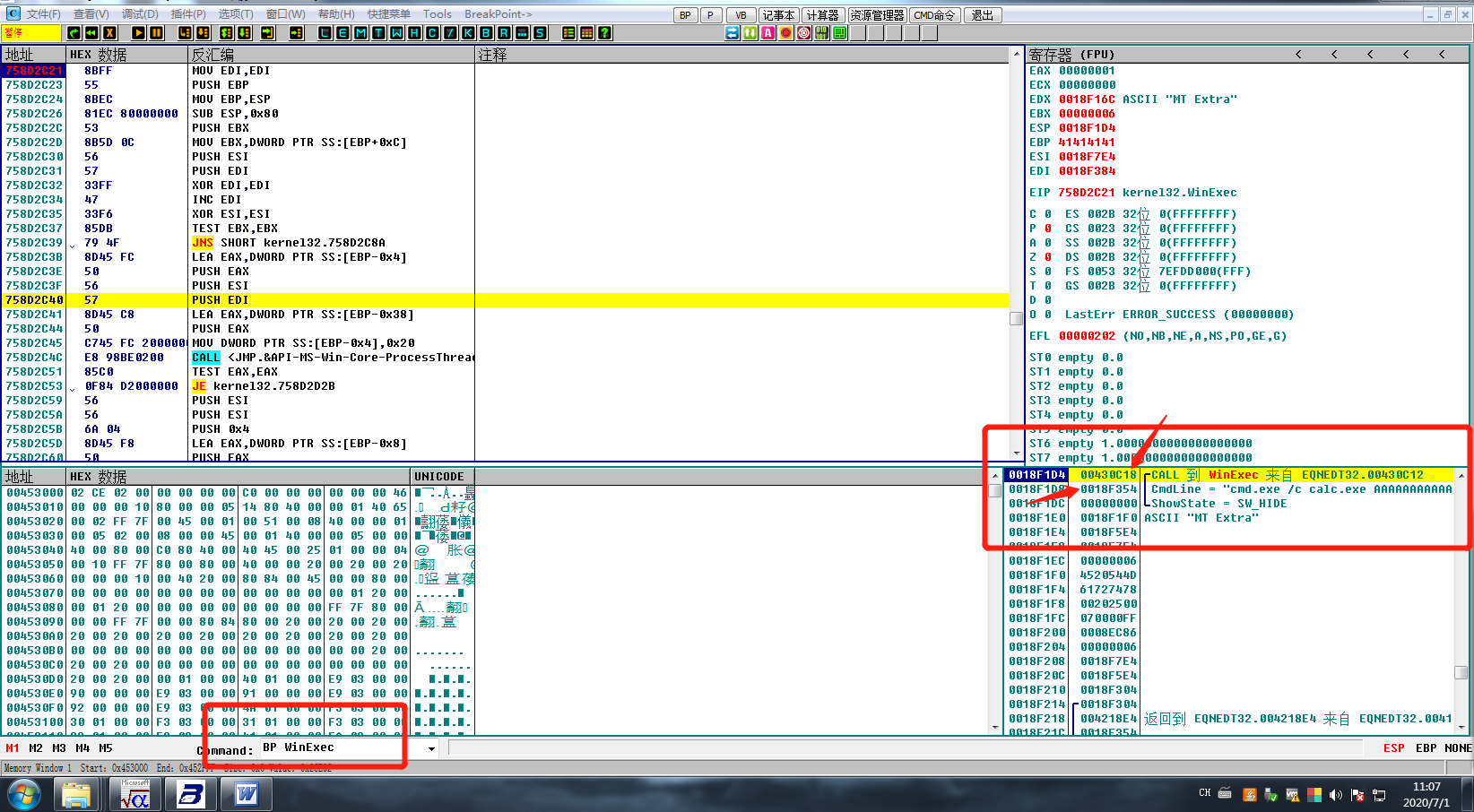Click the CMD命令 button
This screenshot has height=812, width=1474.
(x=935, y=15)
